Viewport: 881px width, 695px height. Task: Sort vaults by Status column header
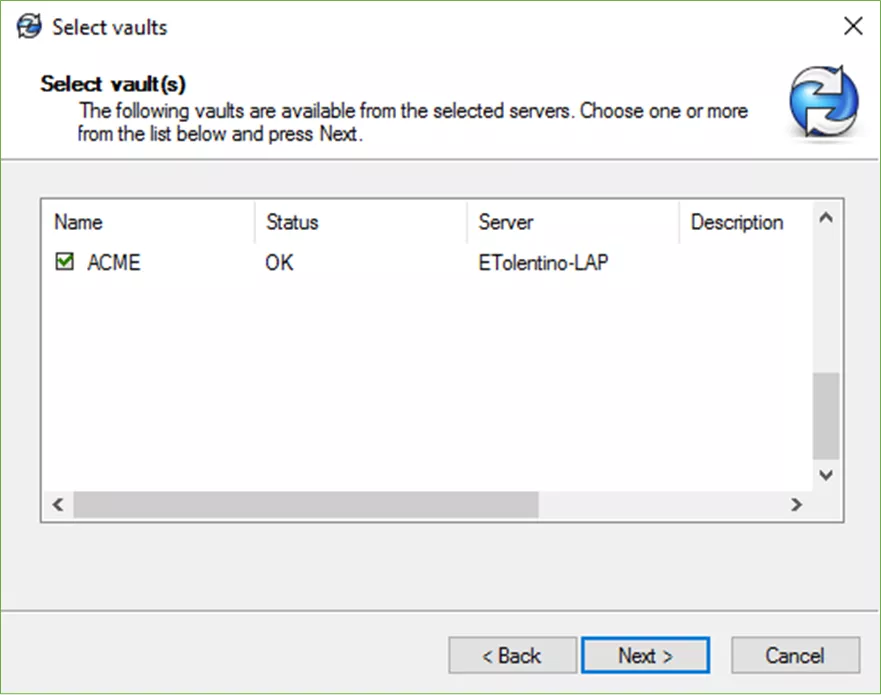tap(360, 222)
